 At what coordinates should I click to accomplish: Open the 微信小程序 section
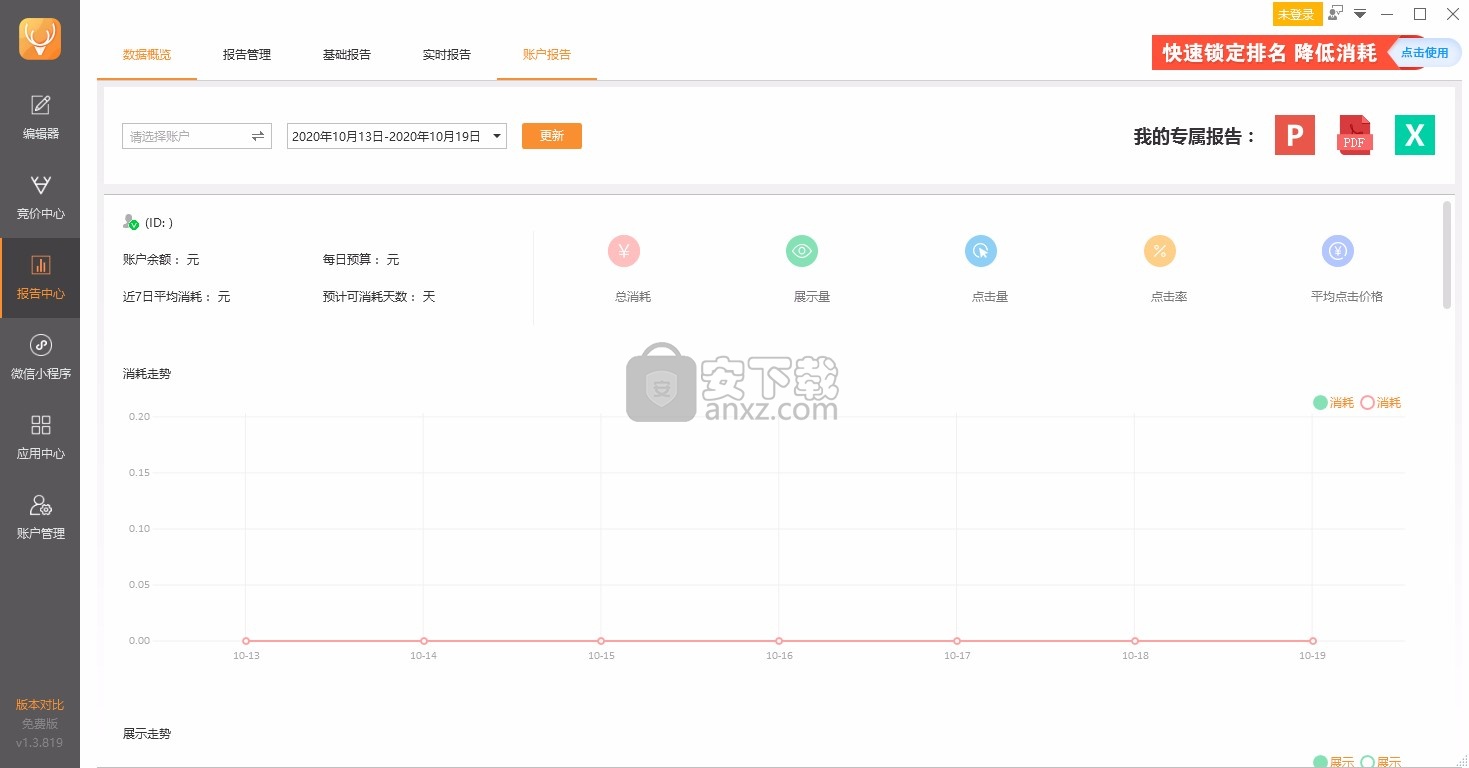(x=40, y=358)
